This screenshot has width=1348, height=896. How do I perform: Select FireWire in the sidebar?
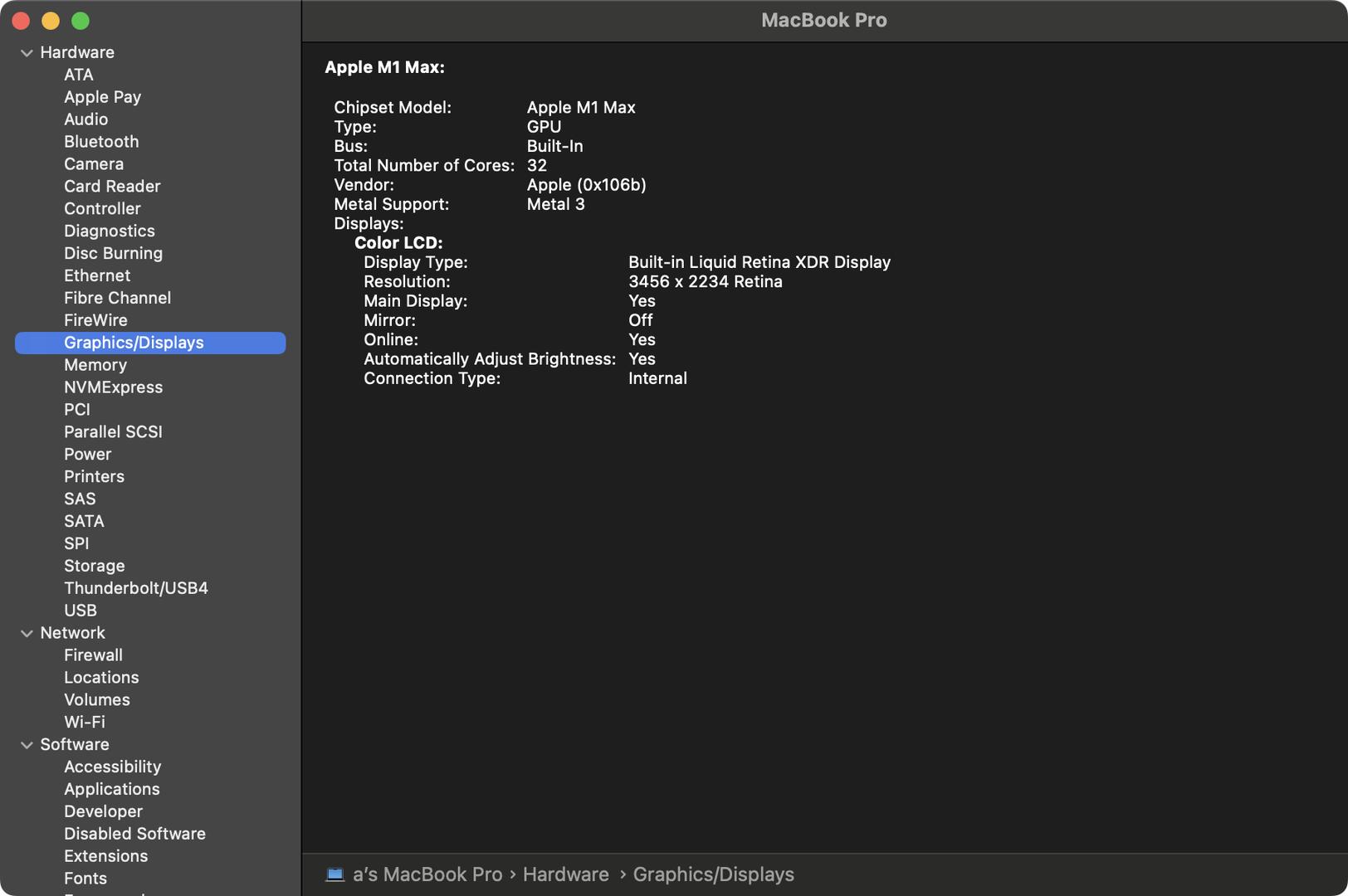pos(95,321)
